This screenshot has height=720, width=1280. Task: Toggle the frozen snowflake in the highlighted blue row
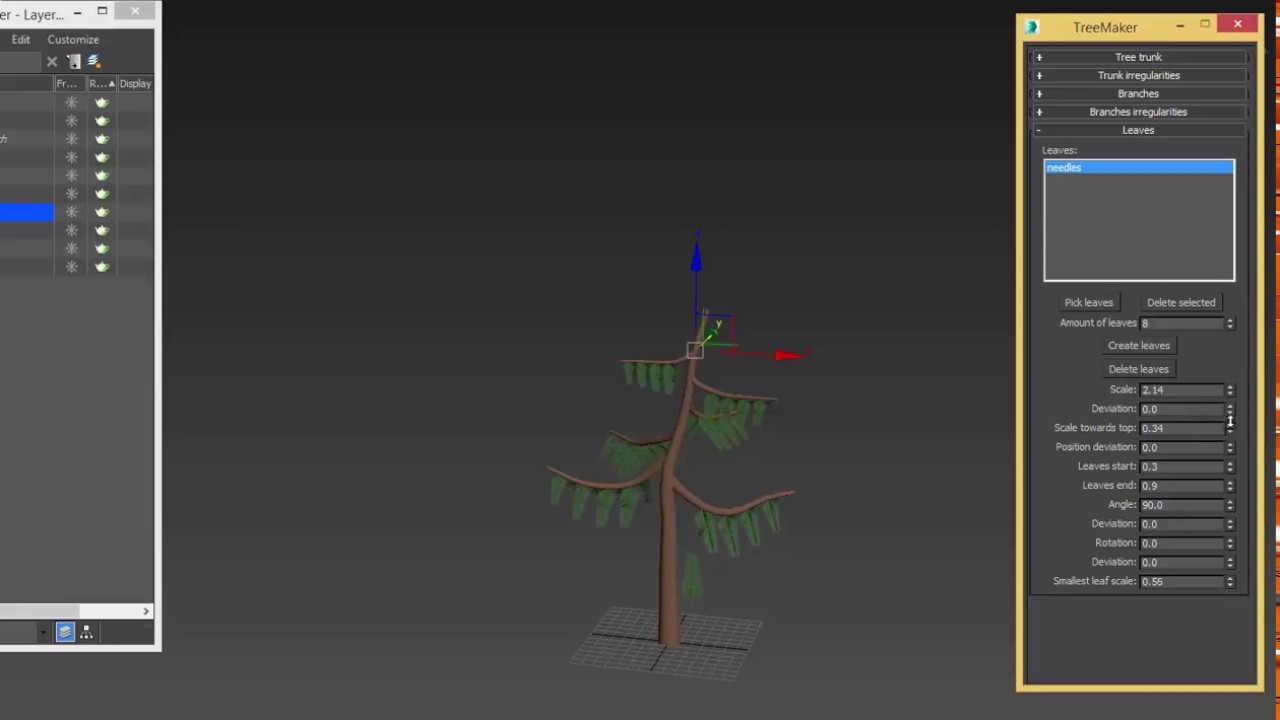(x=71, y=212)
